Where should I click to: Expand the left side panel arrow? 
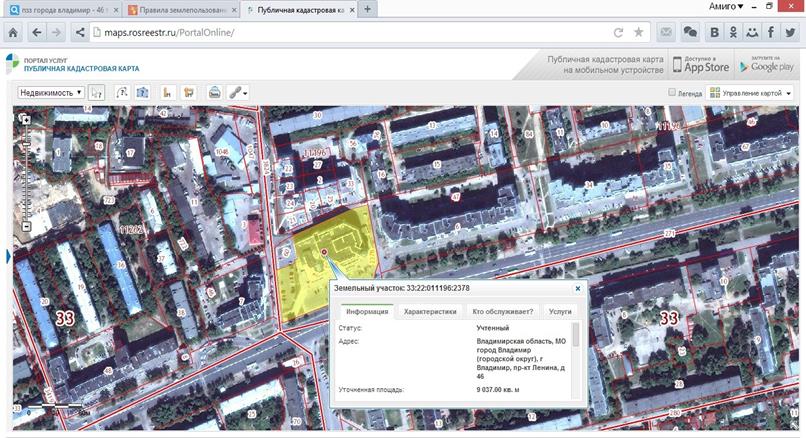point(9,256)
